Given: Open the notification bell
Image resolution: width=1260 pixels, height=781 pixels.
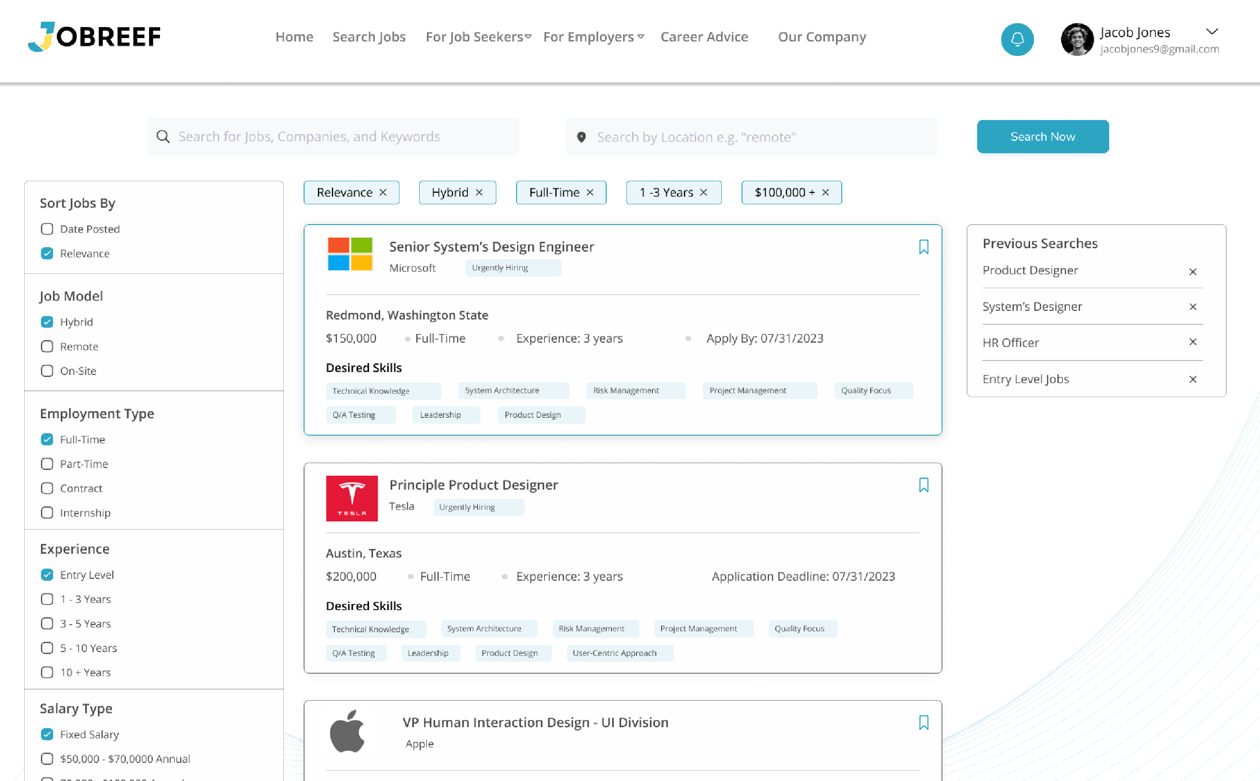Looking at the screenshot, I should tap(1017, 39).
